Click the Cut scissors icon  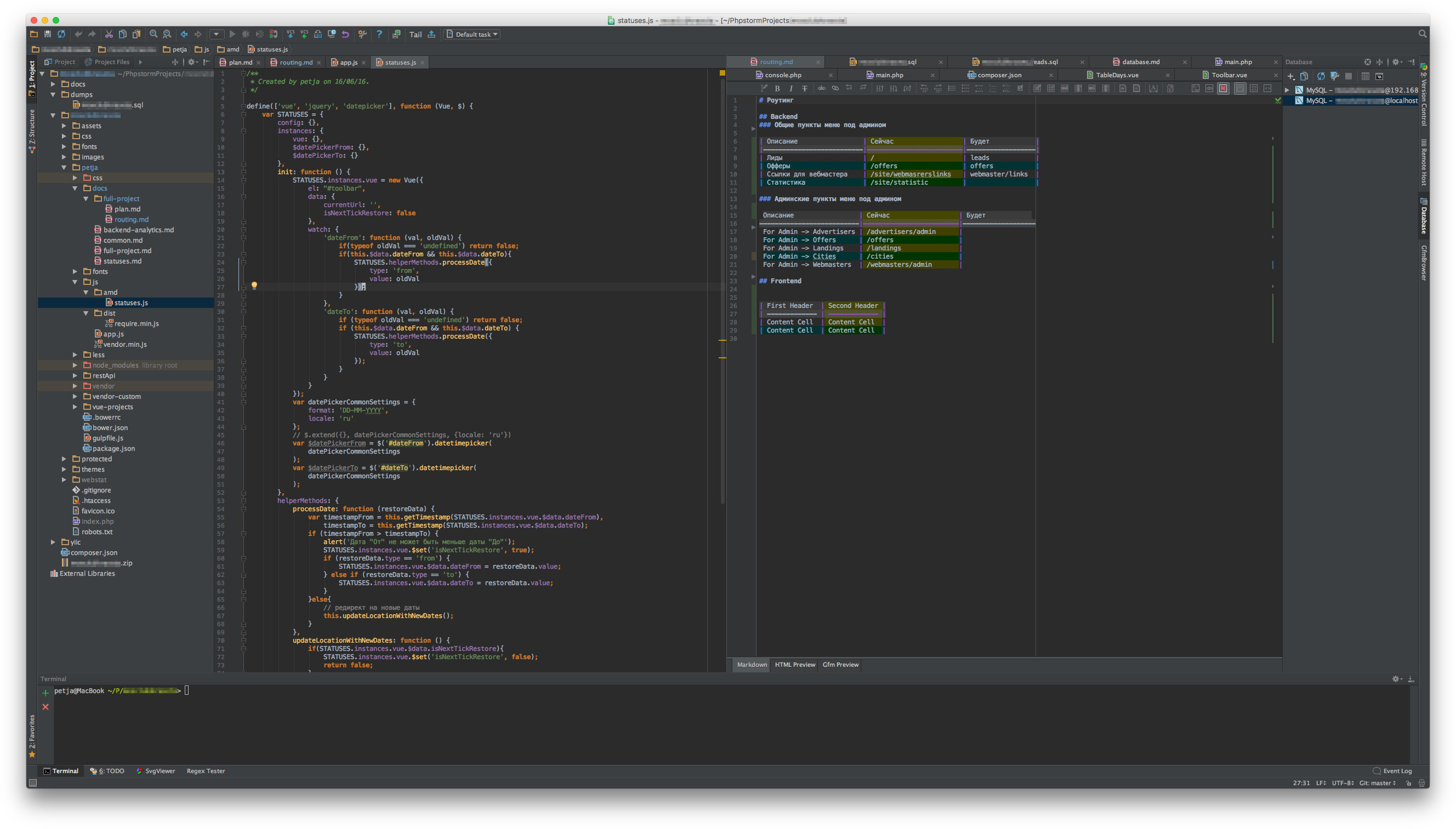pyautogui.click(x=109, y=34)
